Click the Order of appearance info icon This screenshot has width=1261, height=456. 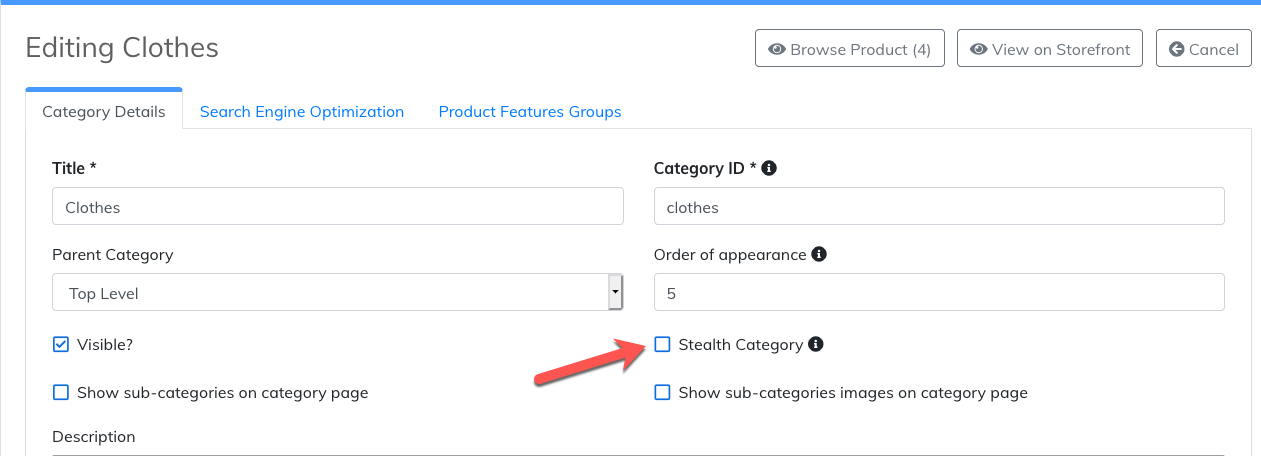[819, 254]
